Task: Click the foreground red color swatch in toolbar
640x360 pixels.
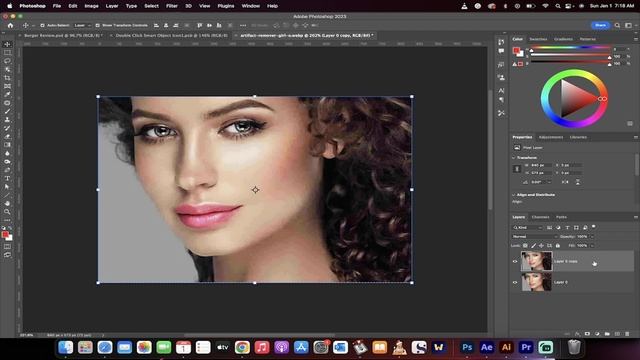Action: [5, 235]
